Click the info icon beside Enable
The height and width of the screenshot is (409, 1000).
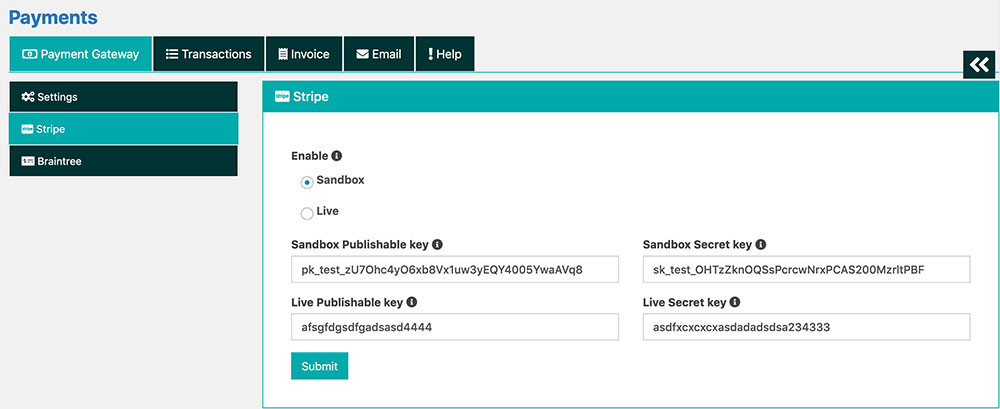[x=337, y=156]
